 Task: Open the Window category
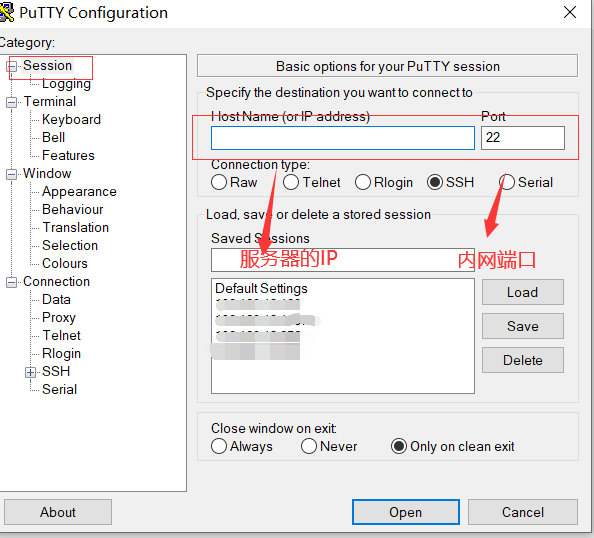[x=47, y=174]
